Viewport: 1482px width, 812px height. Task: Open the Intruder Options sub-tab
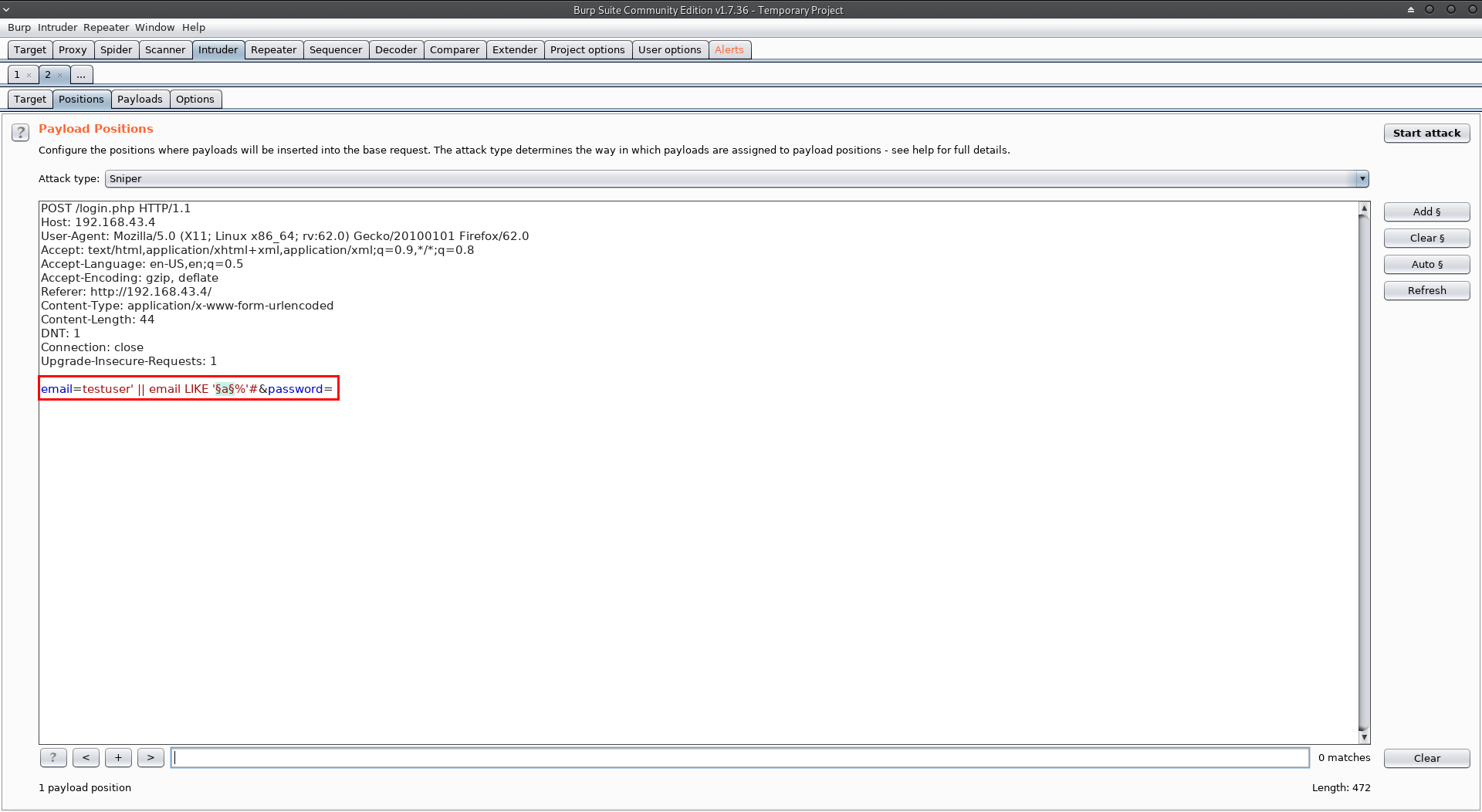click(x=195, y=100)
